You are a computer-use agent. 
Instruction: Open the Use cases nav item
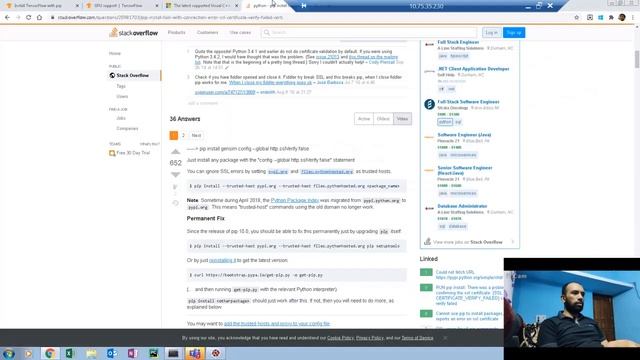pos(240,32)
